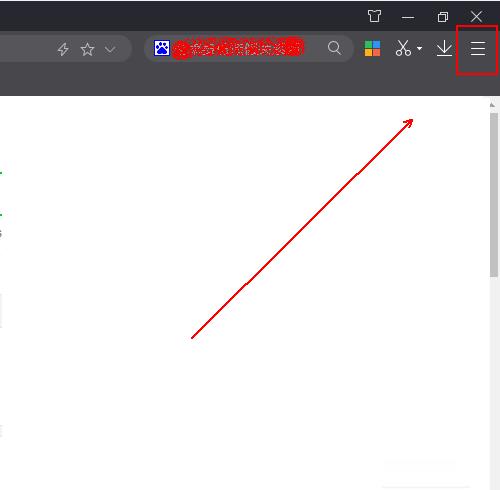
Task: Click the Baidu paw search engine icon
Action: [162, 48]
